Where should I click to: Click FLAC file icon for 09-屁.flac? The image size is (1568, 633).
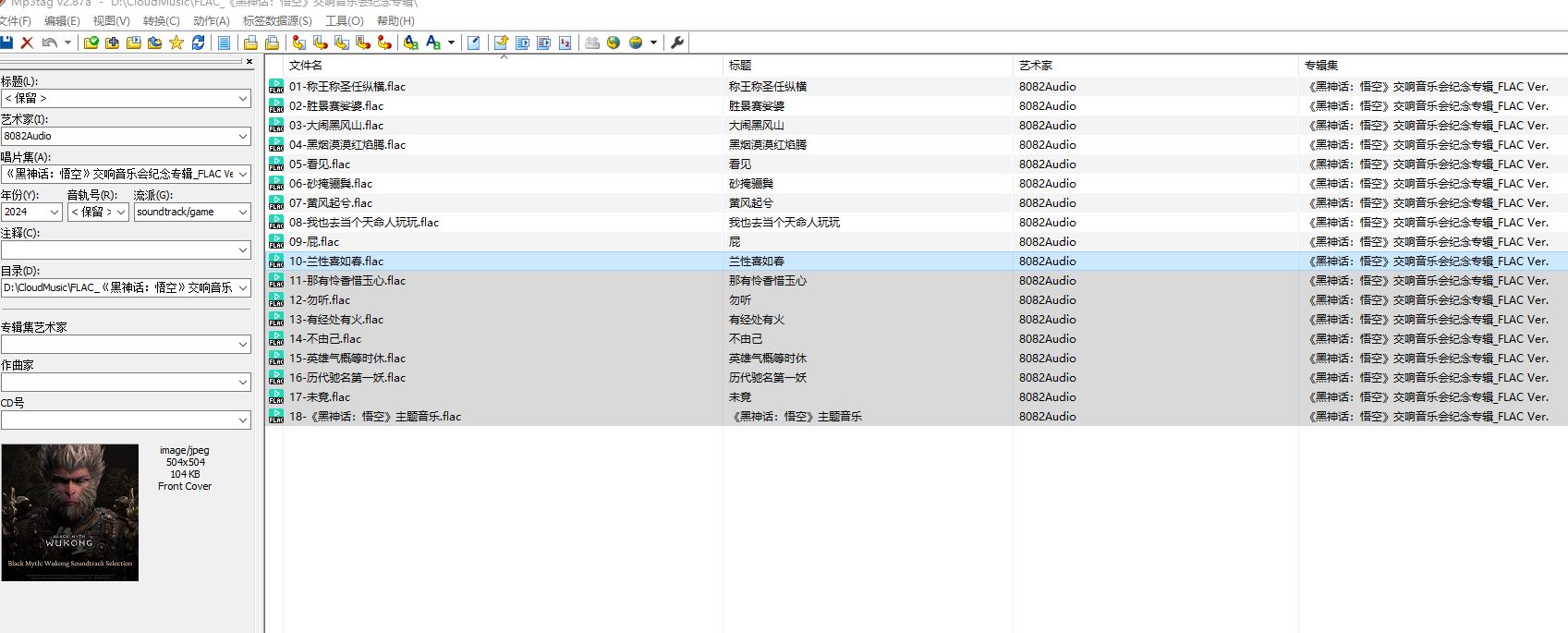click(276, 241)
